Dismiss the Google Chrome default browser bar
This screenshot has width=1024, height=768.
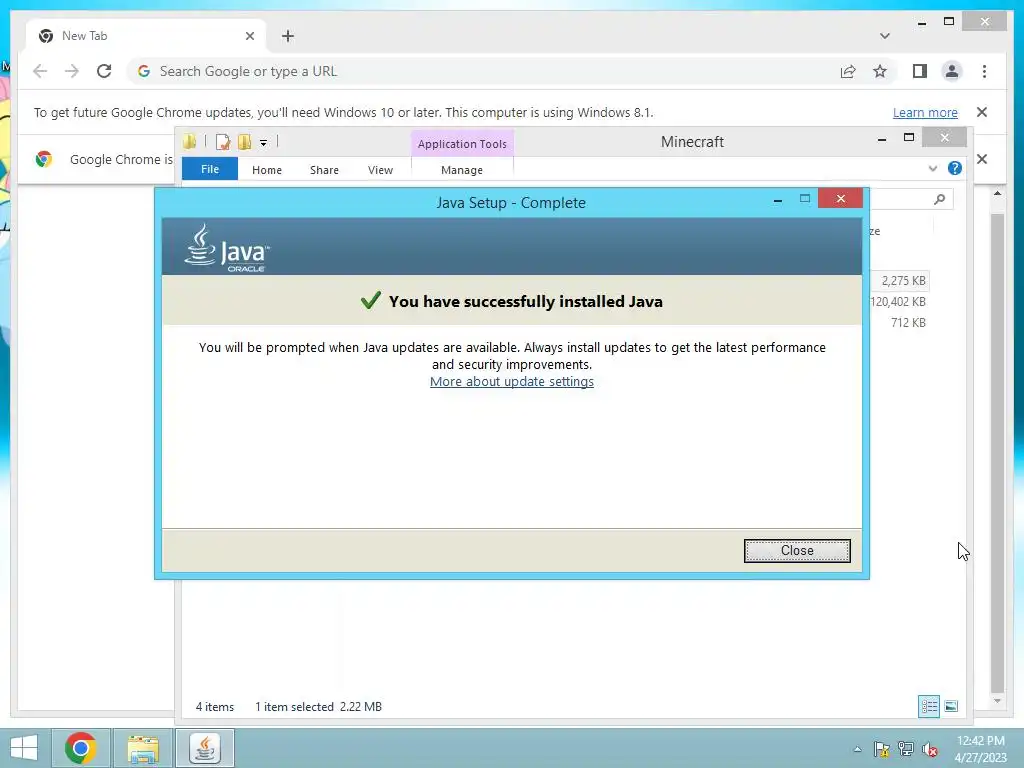tap(982, 159)
